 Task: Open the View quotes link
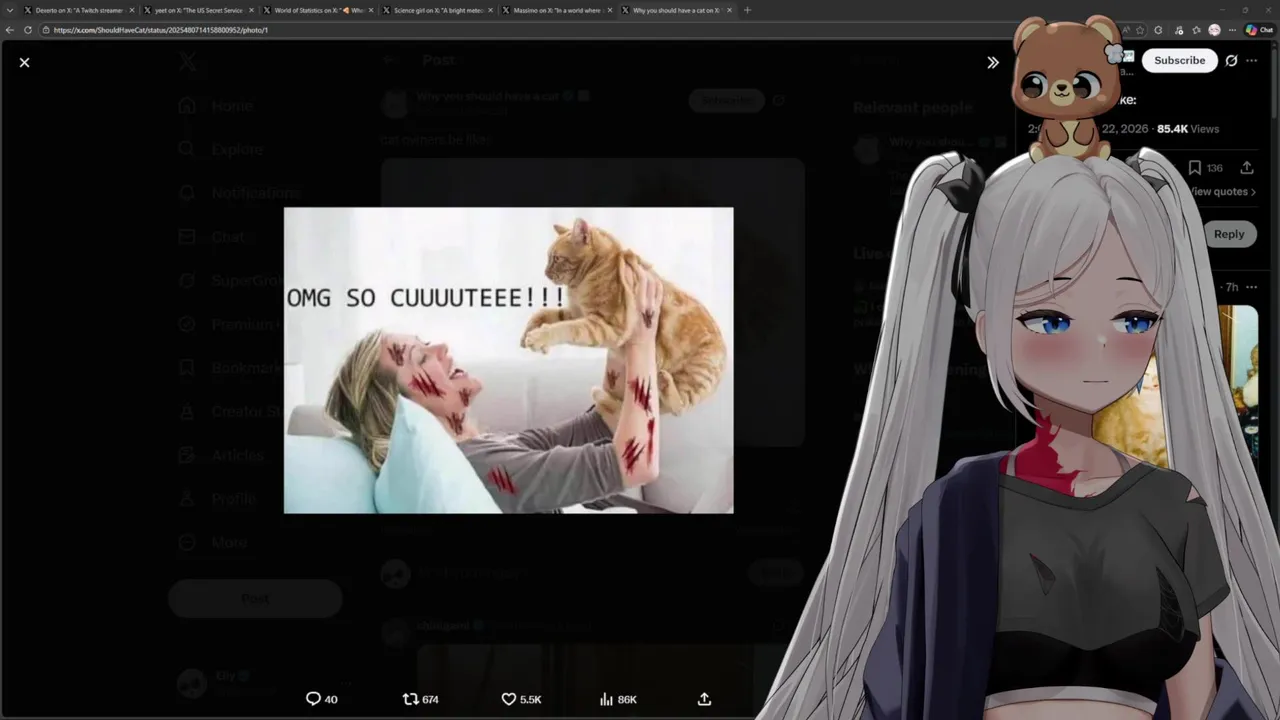click(1220, 192)
